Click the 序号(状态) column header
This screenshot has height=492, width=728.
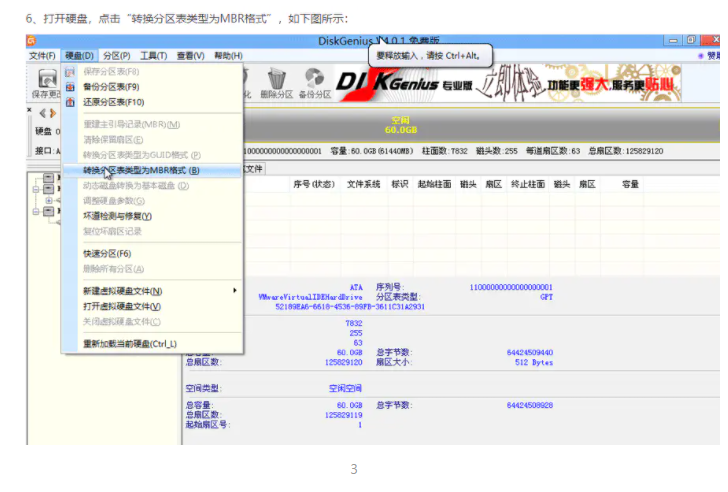314,184
